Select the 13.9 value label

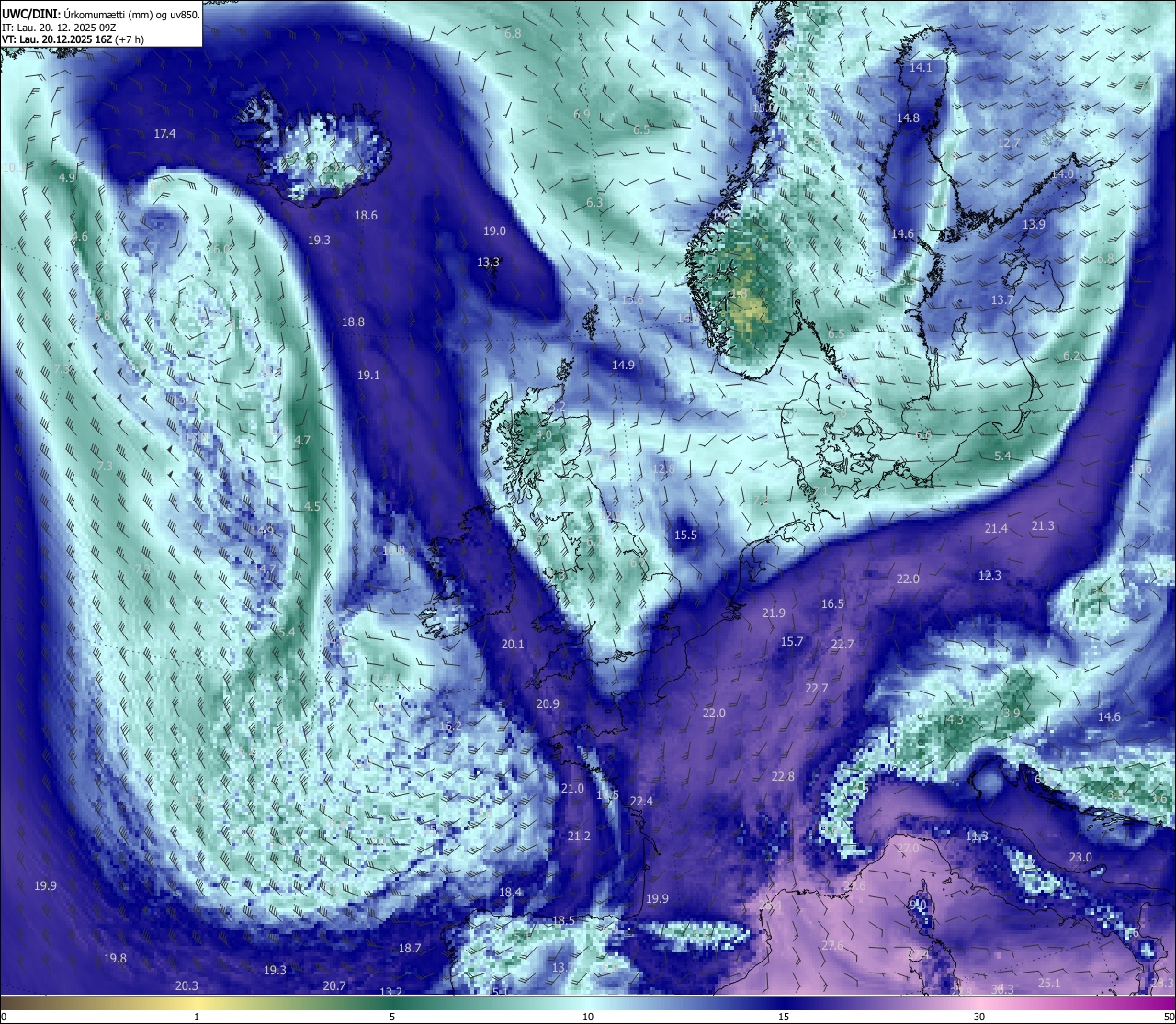pos(1035,225)
